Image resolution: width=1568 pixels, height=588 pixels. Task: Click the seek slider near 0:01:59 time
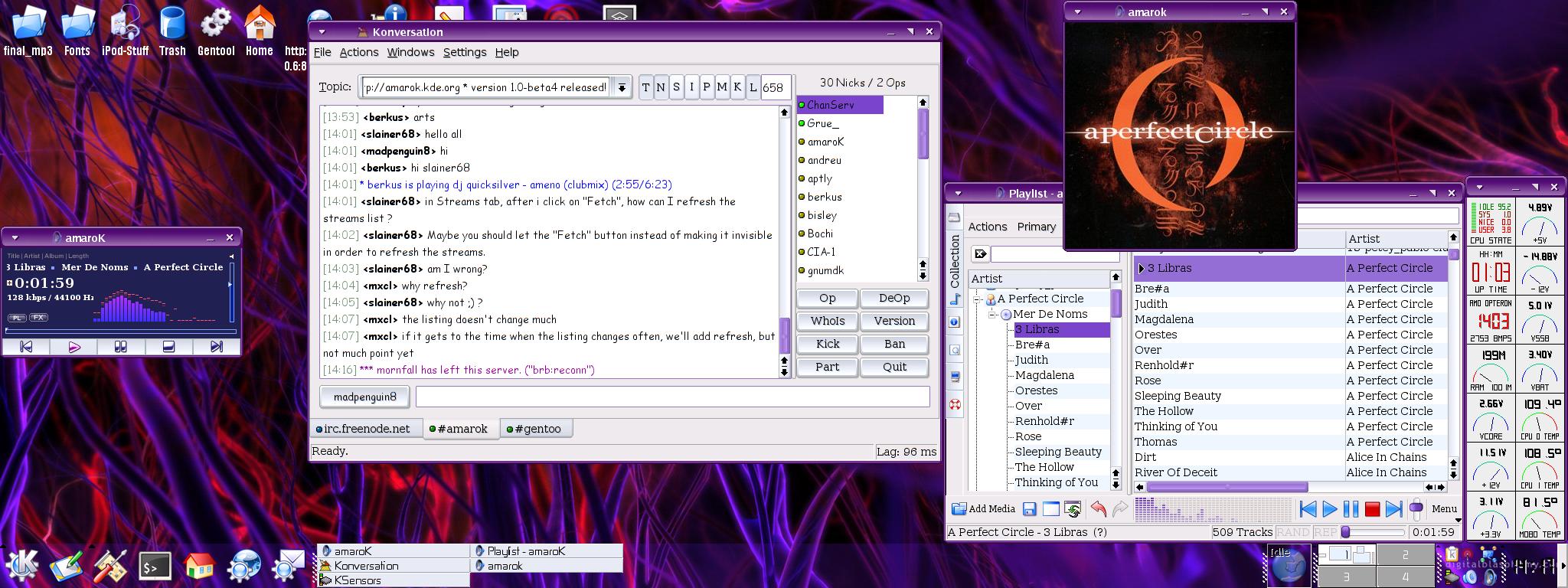tap(1375, 532)
